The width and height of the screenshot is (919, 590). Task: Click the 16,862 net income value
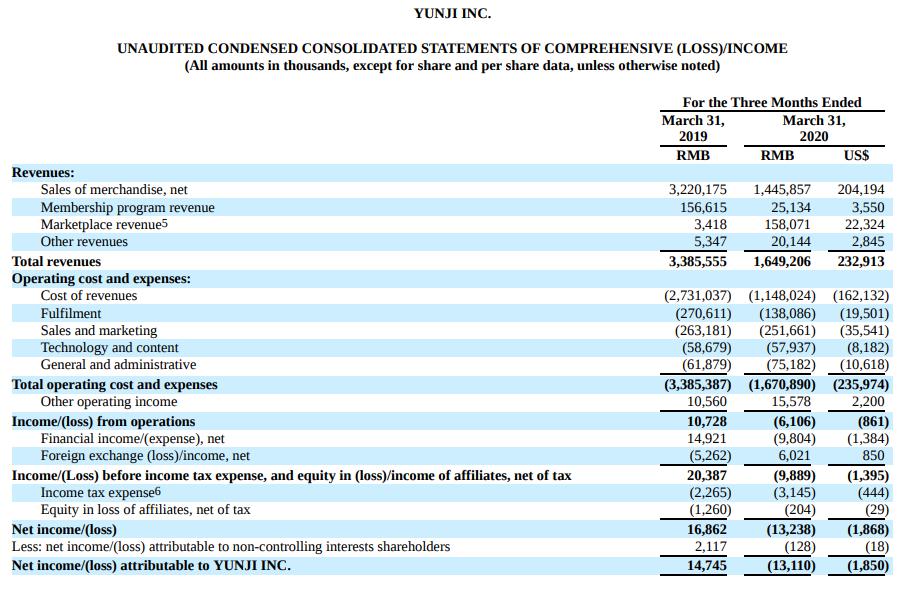click(x=707, y=530)
